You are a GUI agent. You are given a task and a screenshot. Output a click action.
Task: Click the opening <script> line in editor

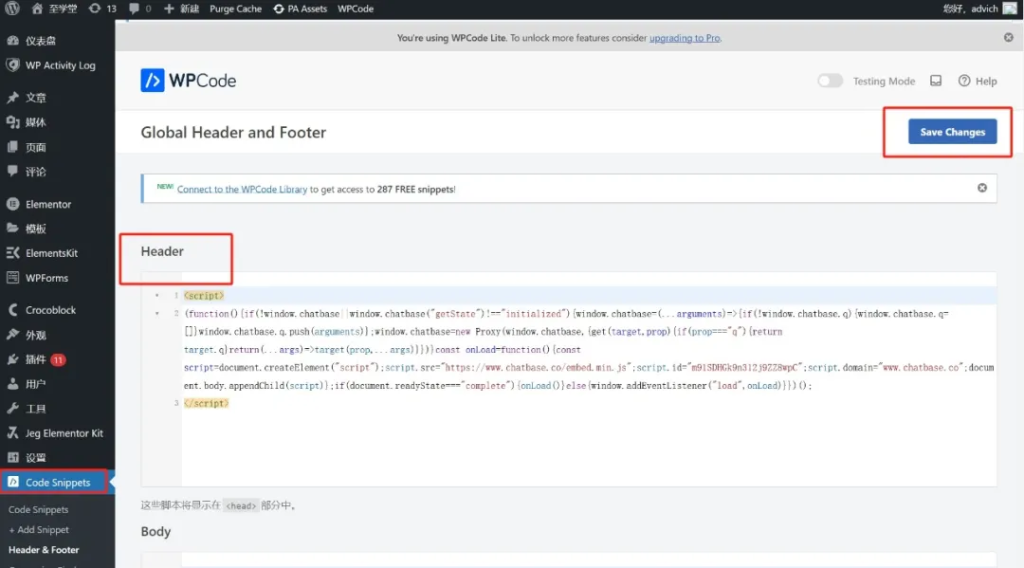pos(204,296)
